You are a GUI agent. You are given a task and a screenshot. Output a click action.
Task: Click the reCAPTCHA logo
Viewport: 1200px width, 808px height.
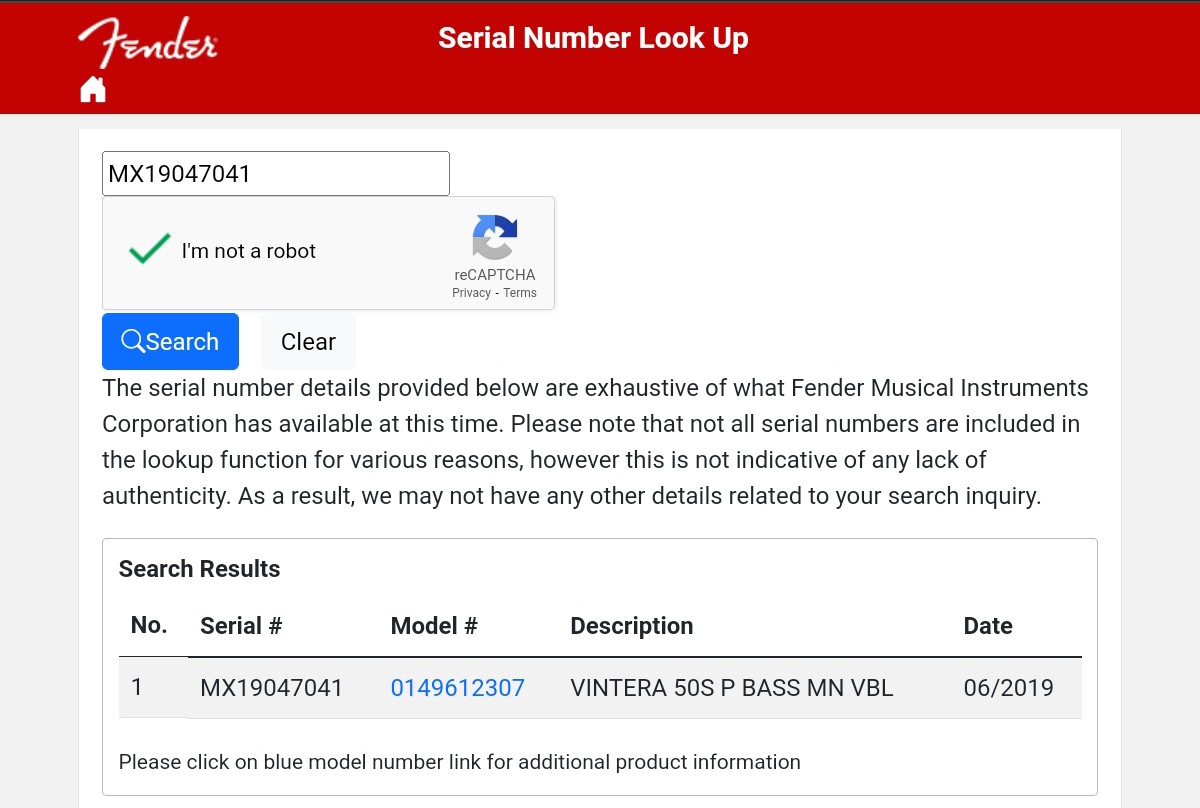pos(494,238)
